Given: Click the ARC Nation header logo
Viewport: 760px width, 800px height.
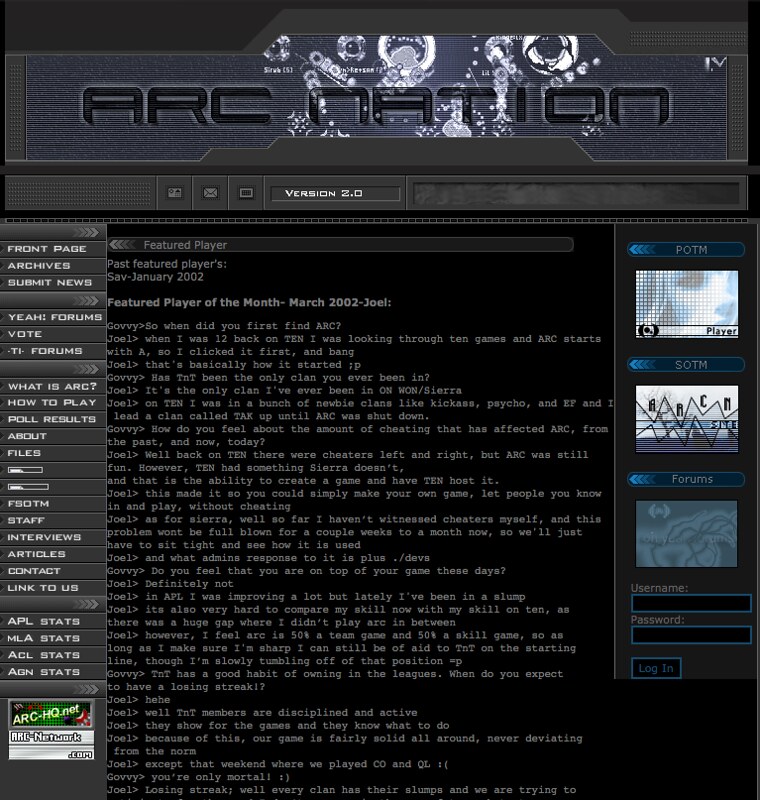Looking at the screenshot, I should [375, 105].
